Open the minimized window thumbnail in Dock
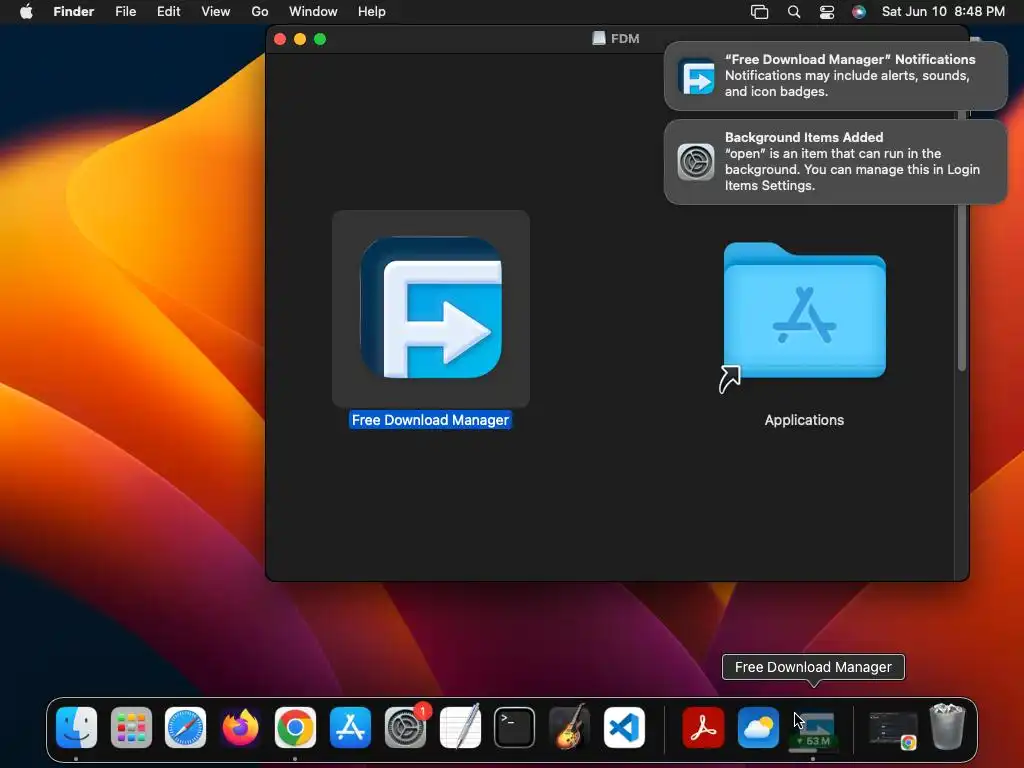Image resolution: width=1024 pixels, height=768 pixels. (893, 729)
